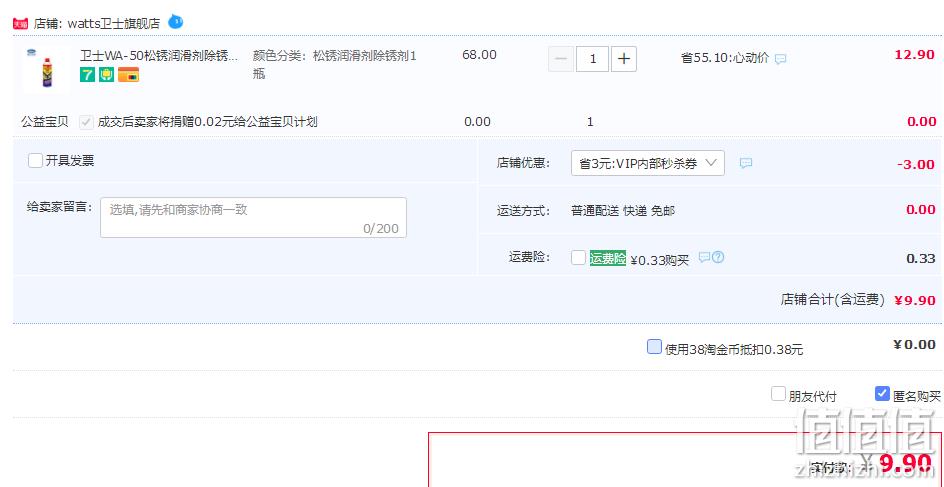Check the 运费险 shipping insurance box
Screen dimensions: 944x487
point(579,258)
